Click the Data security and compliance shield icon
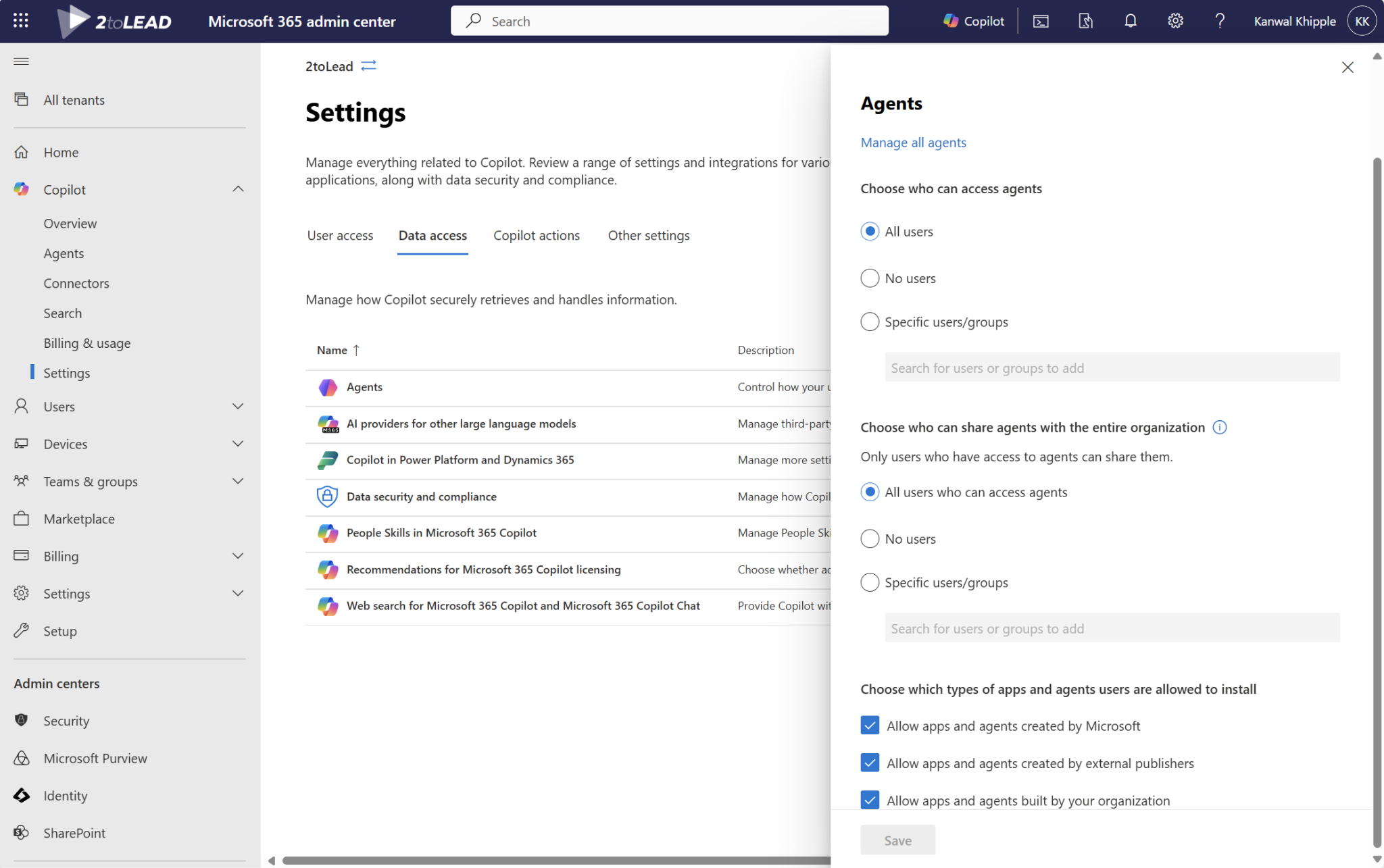 [x=327, y=496]
